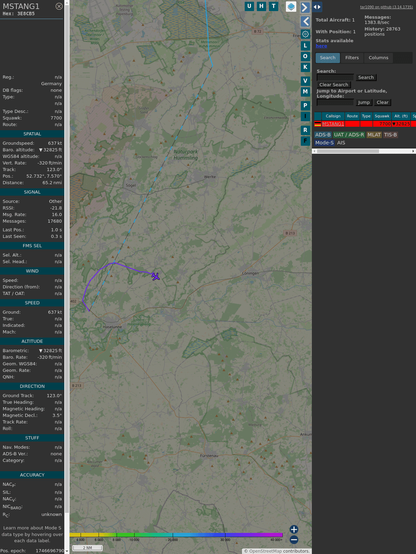
Task: Select the purple aircraft icon on map
Action: [156, 276]
